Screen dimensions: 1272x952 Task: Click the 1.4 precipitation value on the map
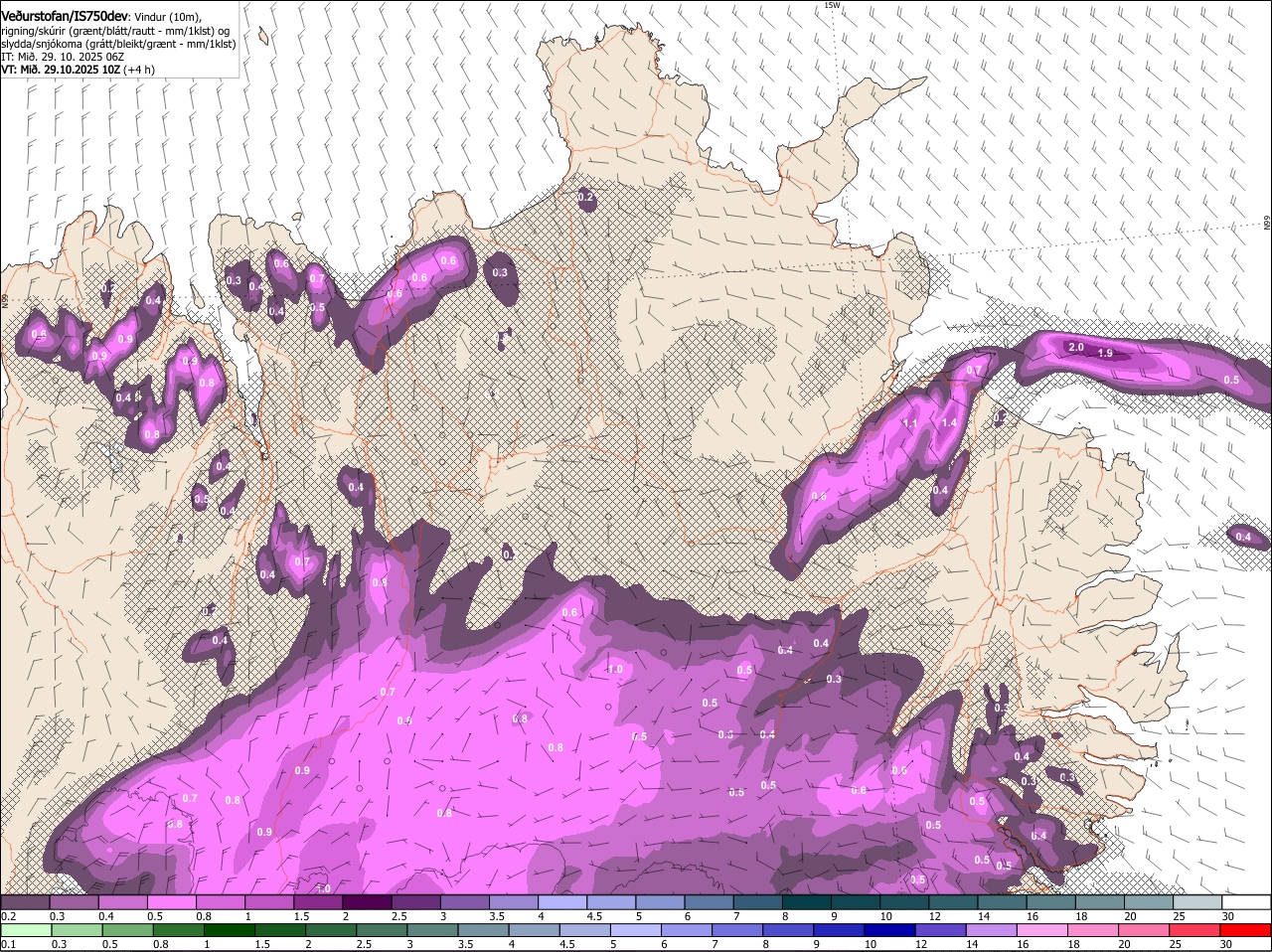click(x=949, y=422)
